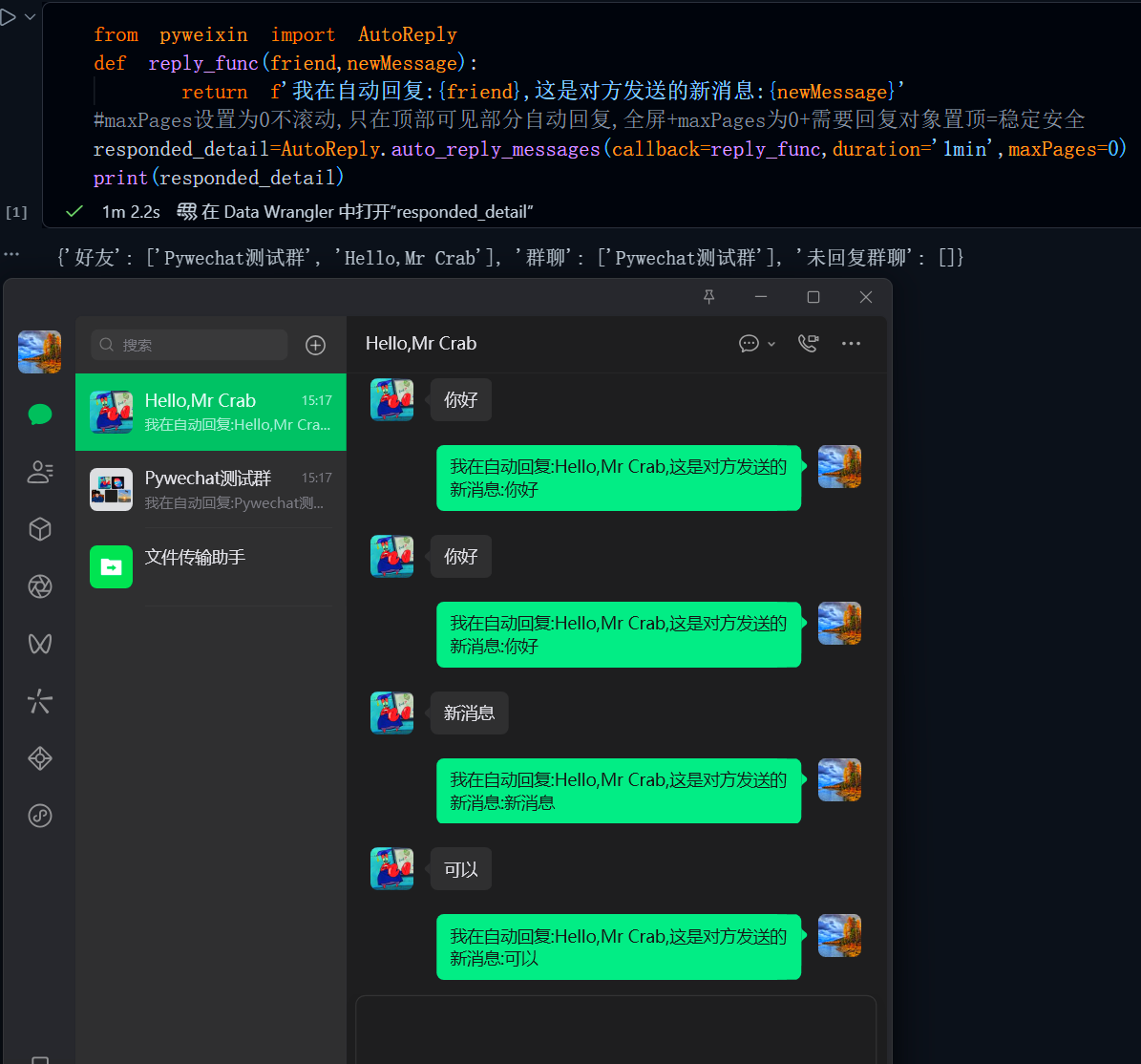Click into the message input box
This screenshot has width=1141, height=1064.
pyautogui.click(x=616, y=1030)
